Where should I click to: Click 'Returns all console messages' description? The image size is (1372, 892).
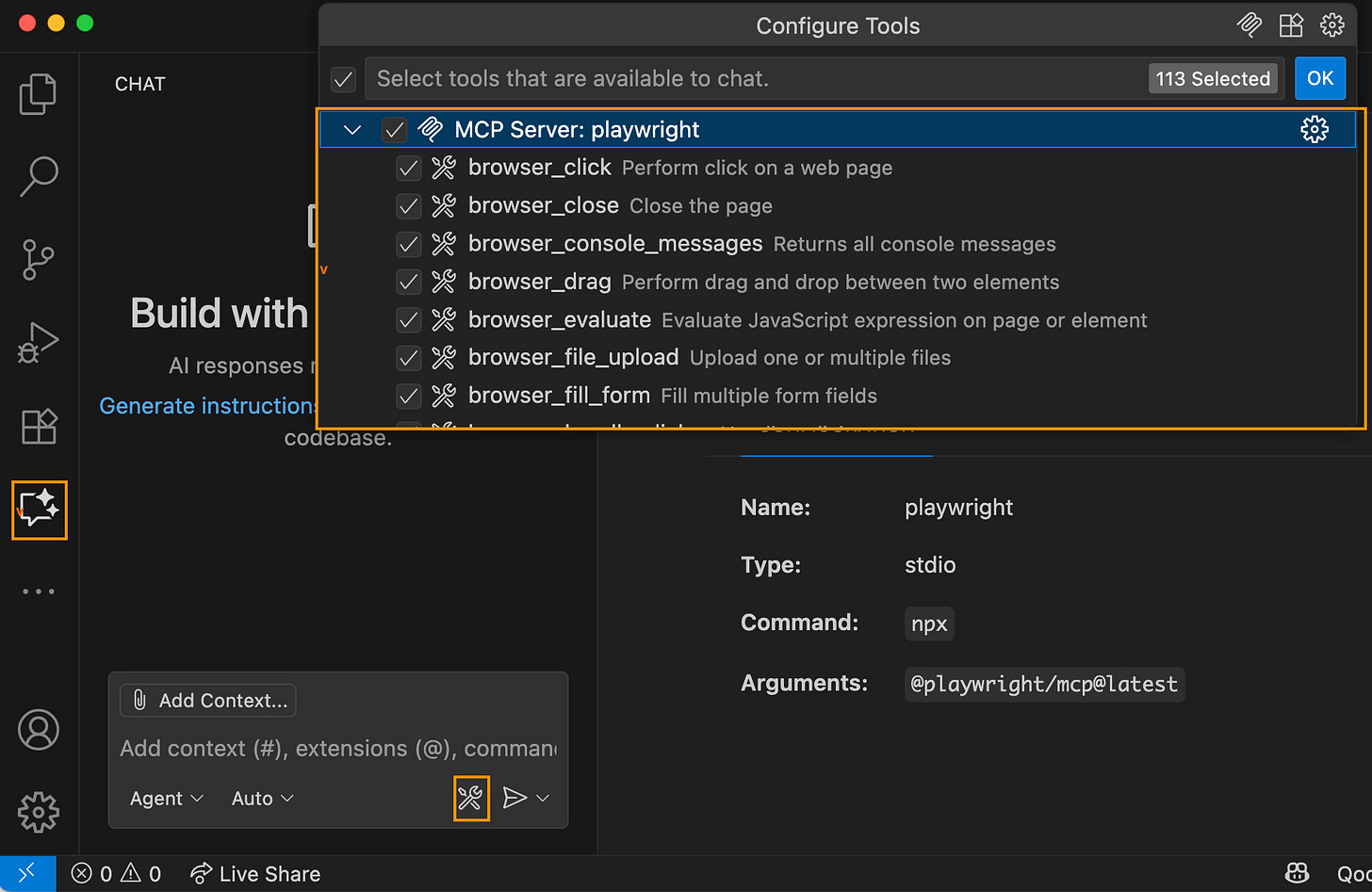[914, 244]
